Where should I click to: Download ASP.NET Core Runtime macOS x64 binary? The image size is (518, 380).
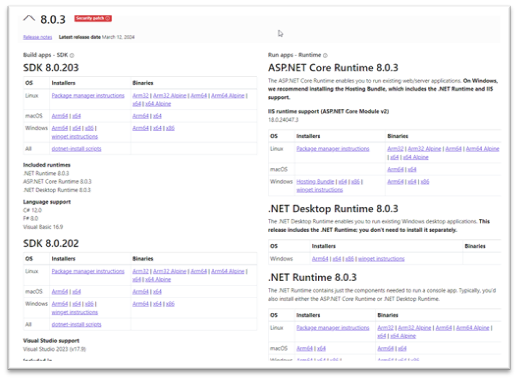pyautogui.click(x=412, y=169)
